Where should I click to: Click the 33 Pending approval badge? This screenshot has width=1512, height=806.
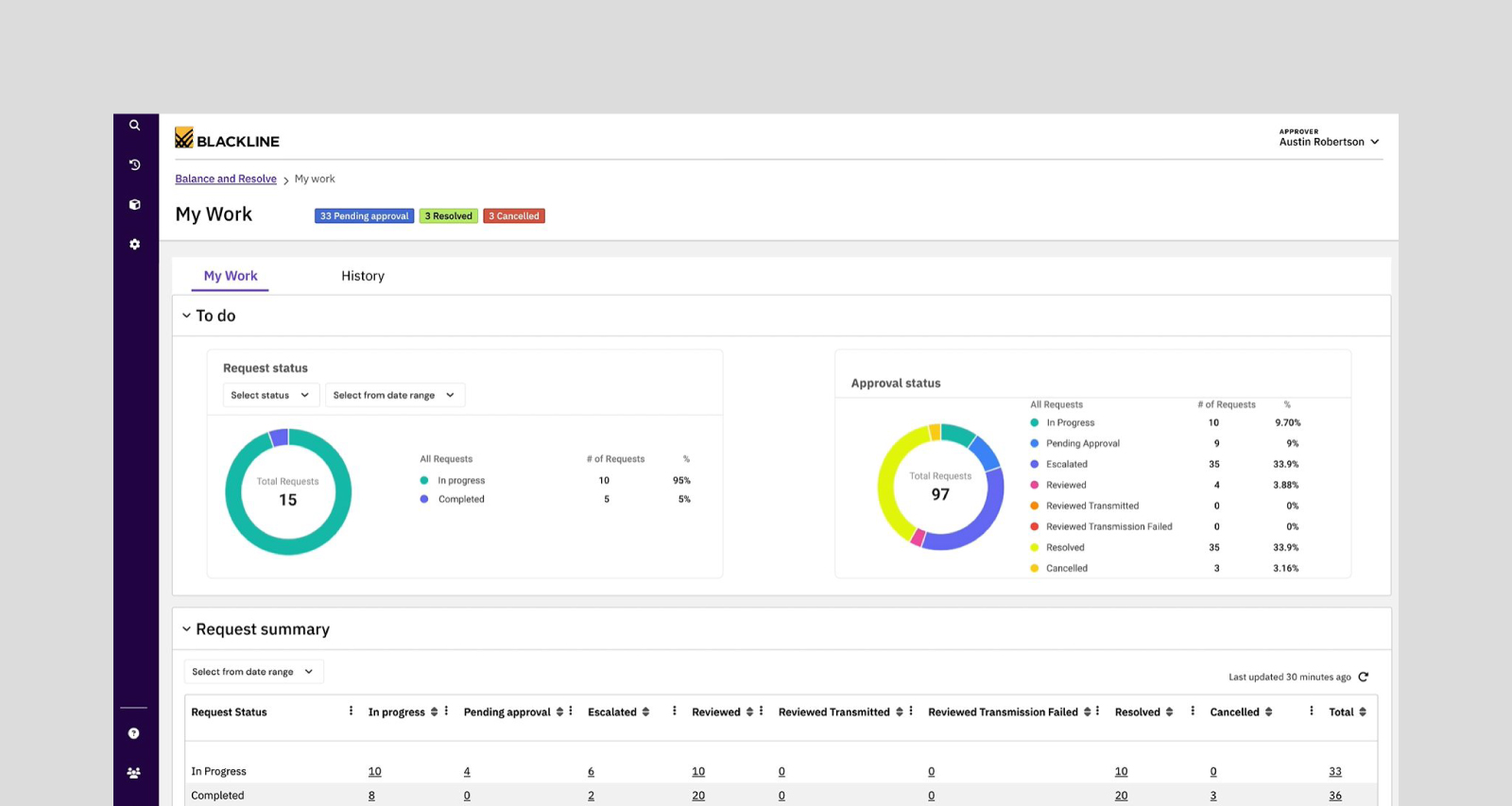tap(364, 216)
